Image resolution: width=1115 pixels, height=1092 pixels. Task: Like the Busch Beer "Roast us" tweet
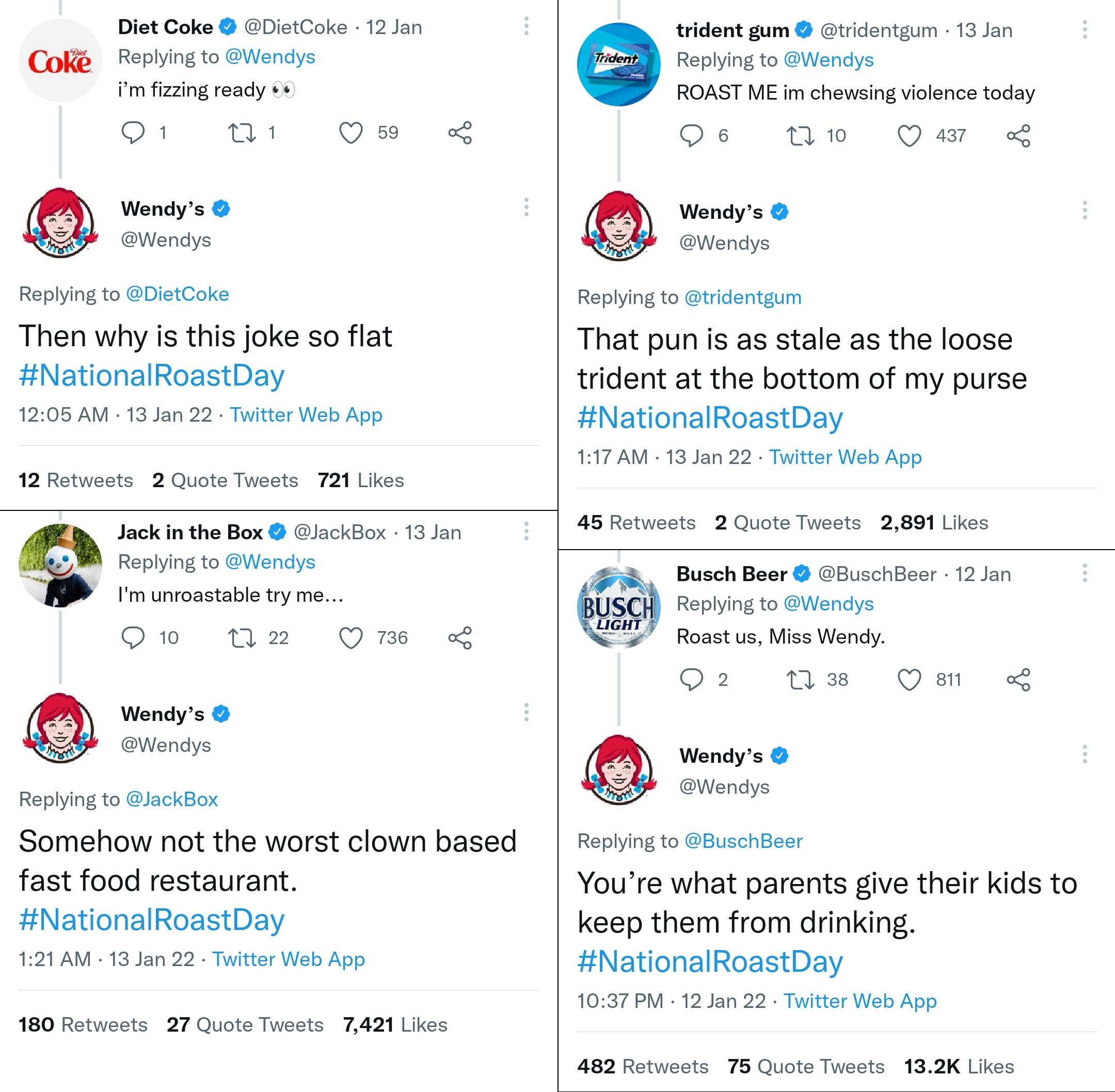click(909, 680)
